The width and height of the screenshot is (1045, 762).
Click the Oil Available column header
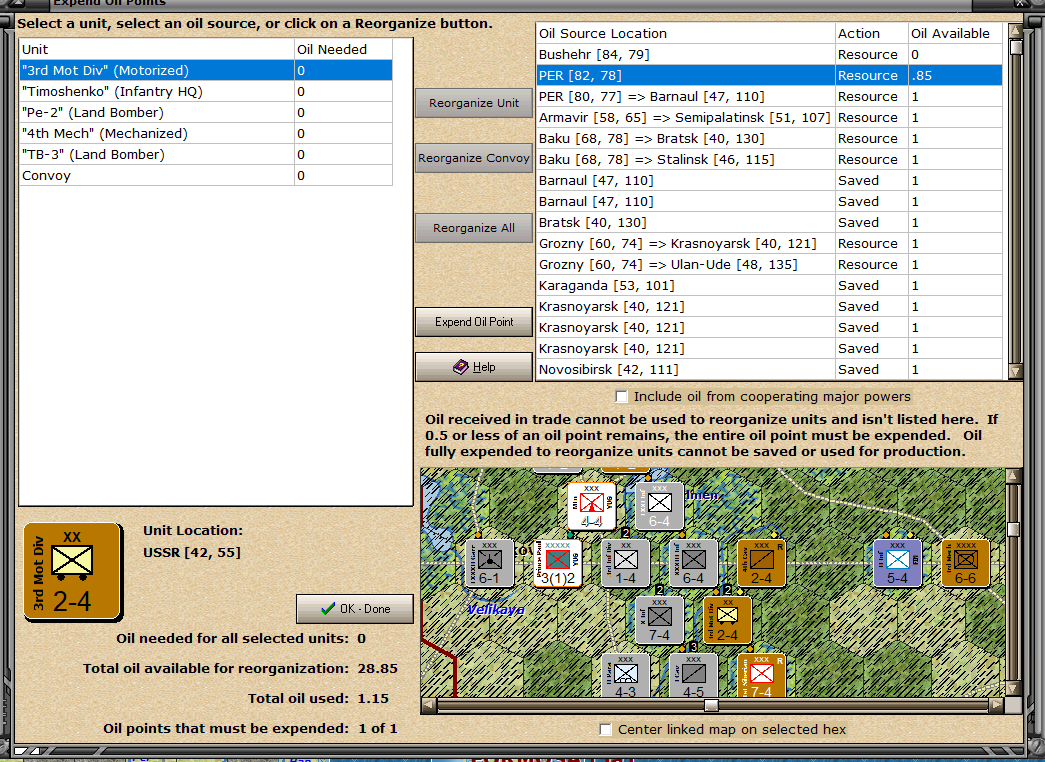tap(955, 33)
